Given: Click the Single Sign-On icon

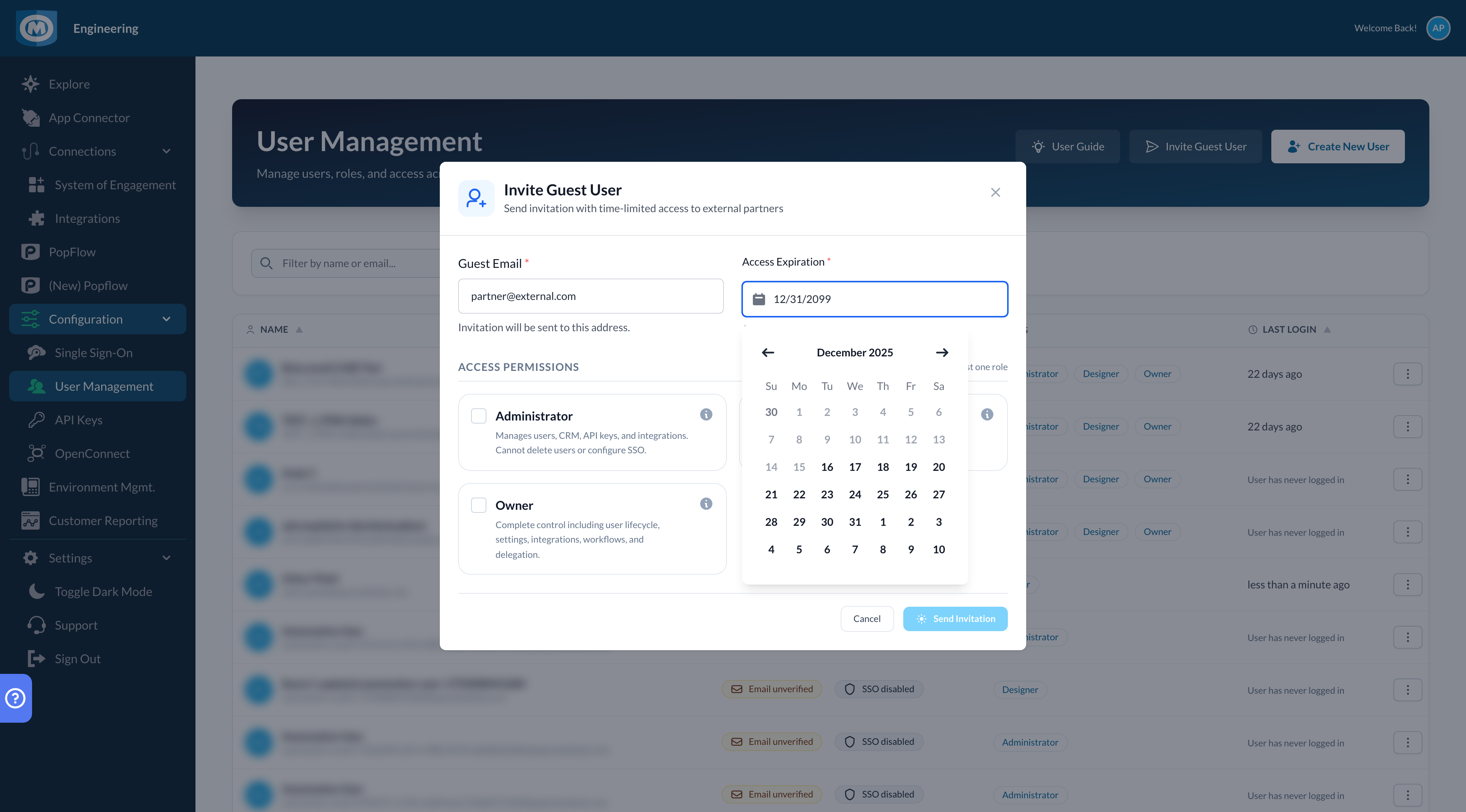Looking at the screenshot, I should 36,353.
